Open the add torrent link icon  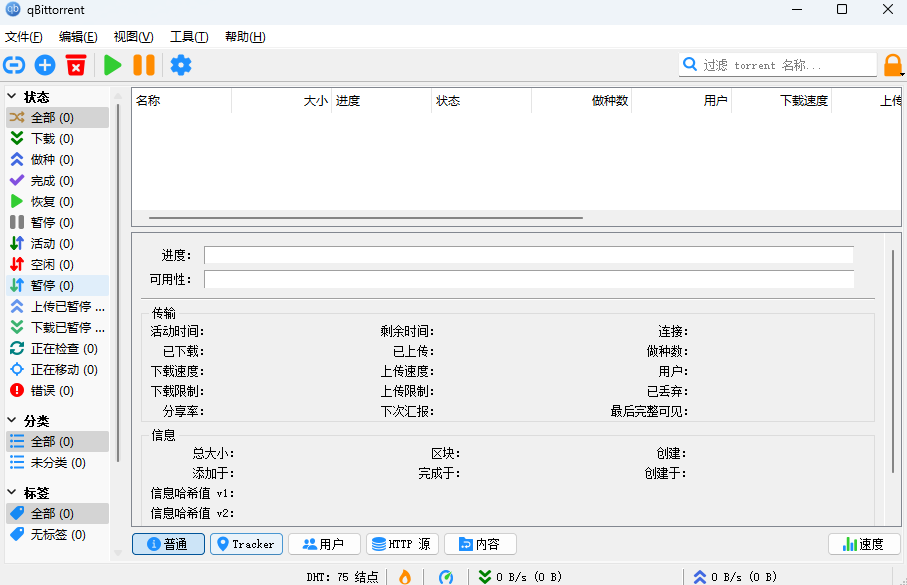point(14,64)
